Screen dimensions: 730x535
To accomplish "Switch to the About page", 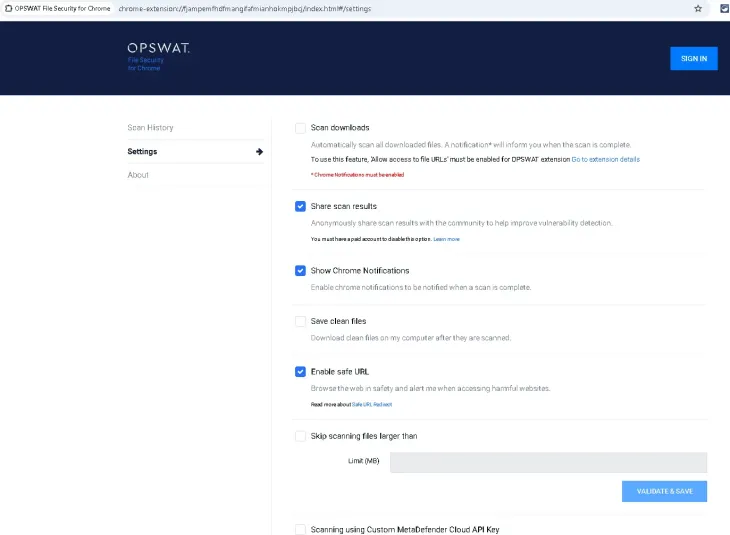I will 138,175.
